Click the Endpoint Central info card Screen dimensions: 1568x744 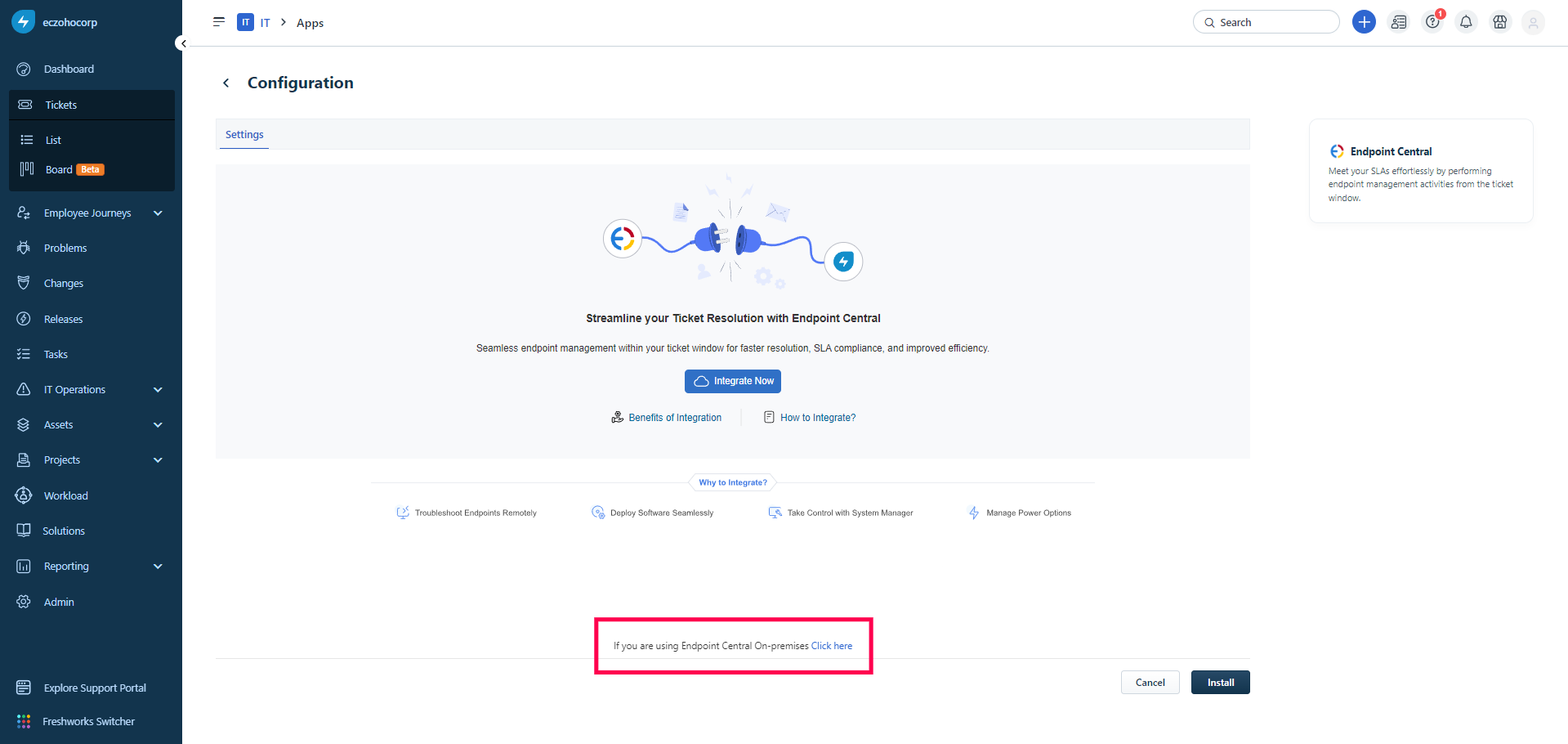(x=1421, y=171)
